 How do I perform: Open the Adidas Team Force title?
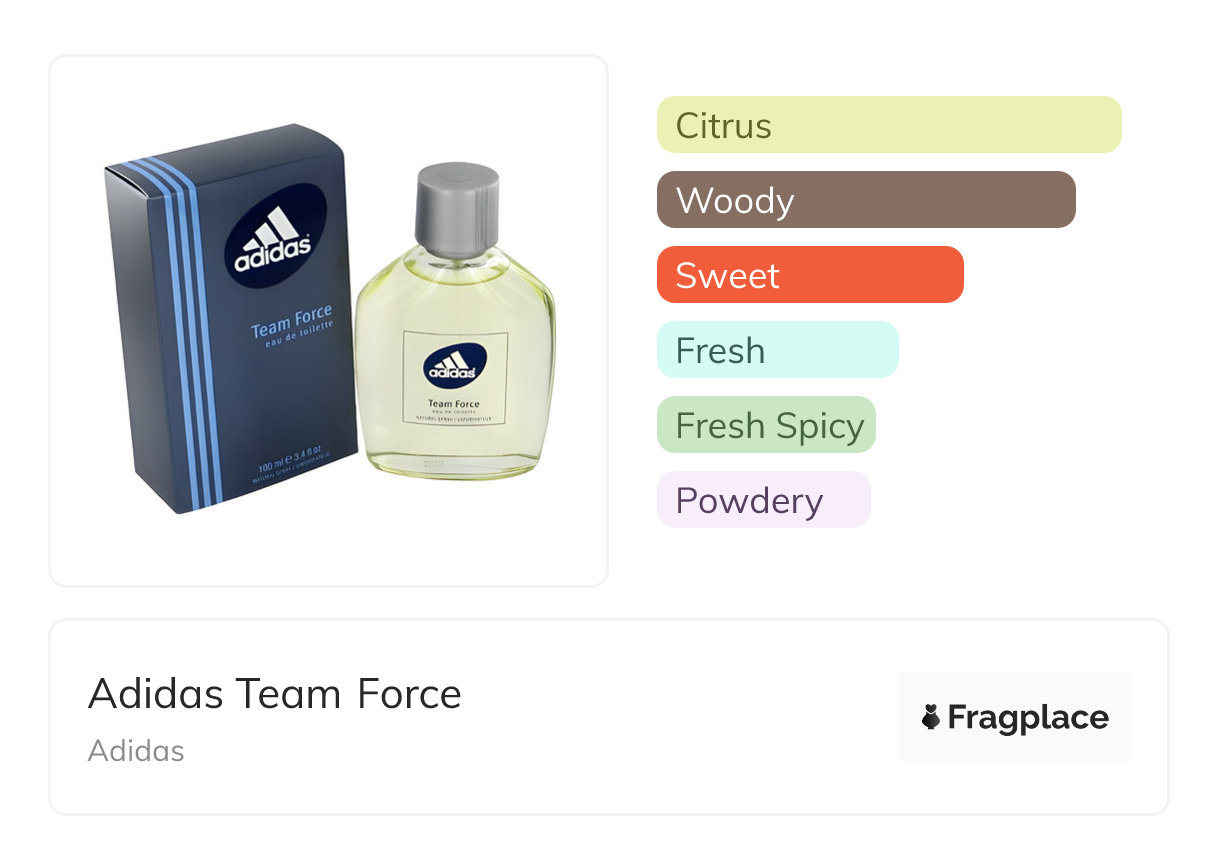tap(275, 694)
